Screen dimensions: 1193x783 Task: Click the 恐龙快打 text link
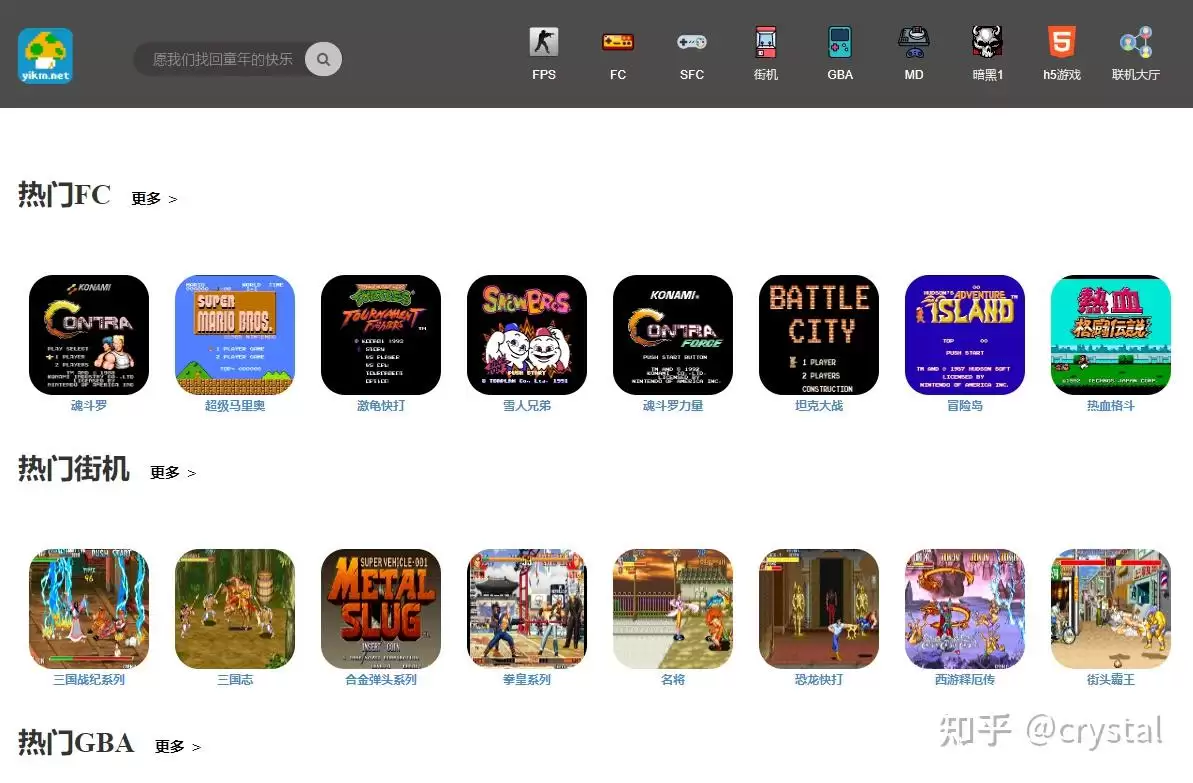click(x=819, y=680)
